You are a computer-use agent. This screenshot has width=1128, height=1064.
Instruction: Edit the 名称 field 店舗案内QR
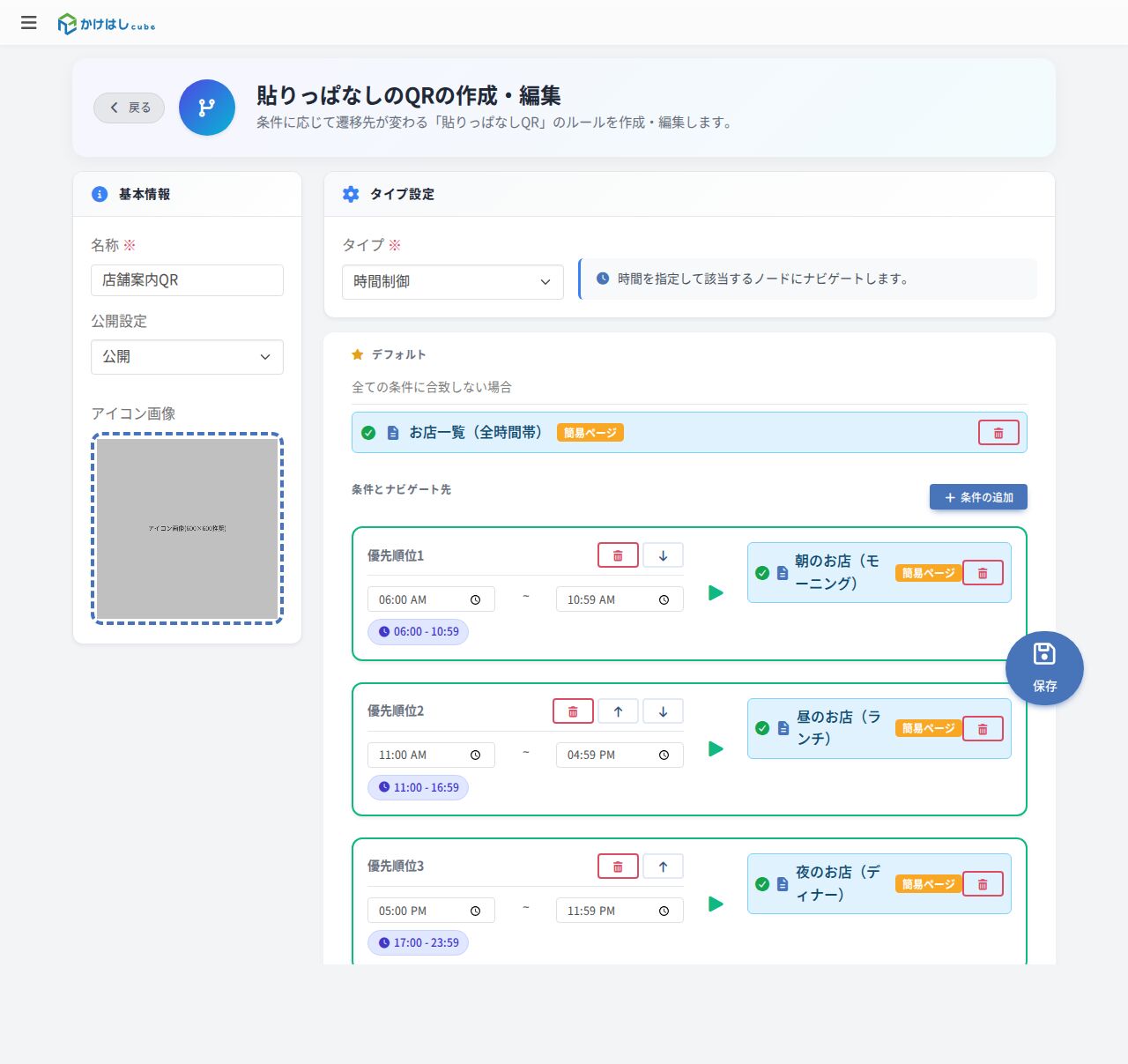point(187,280)
